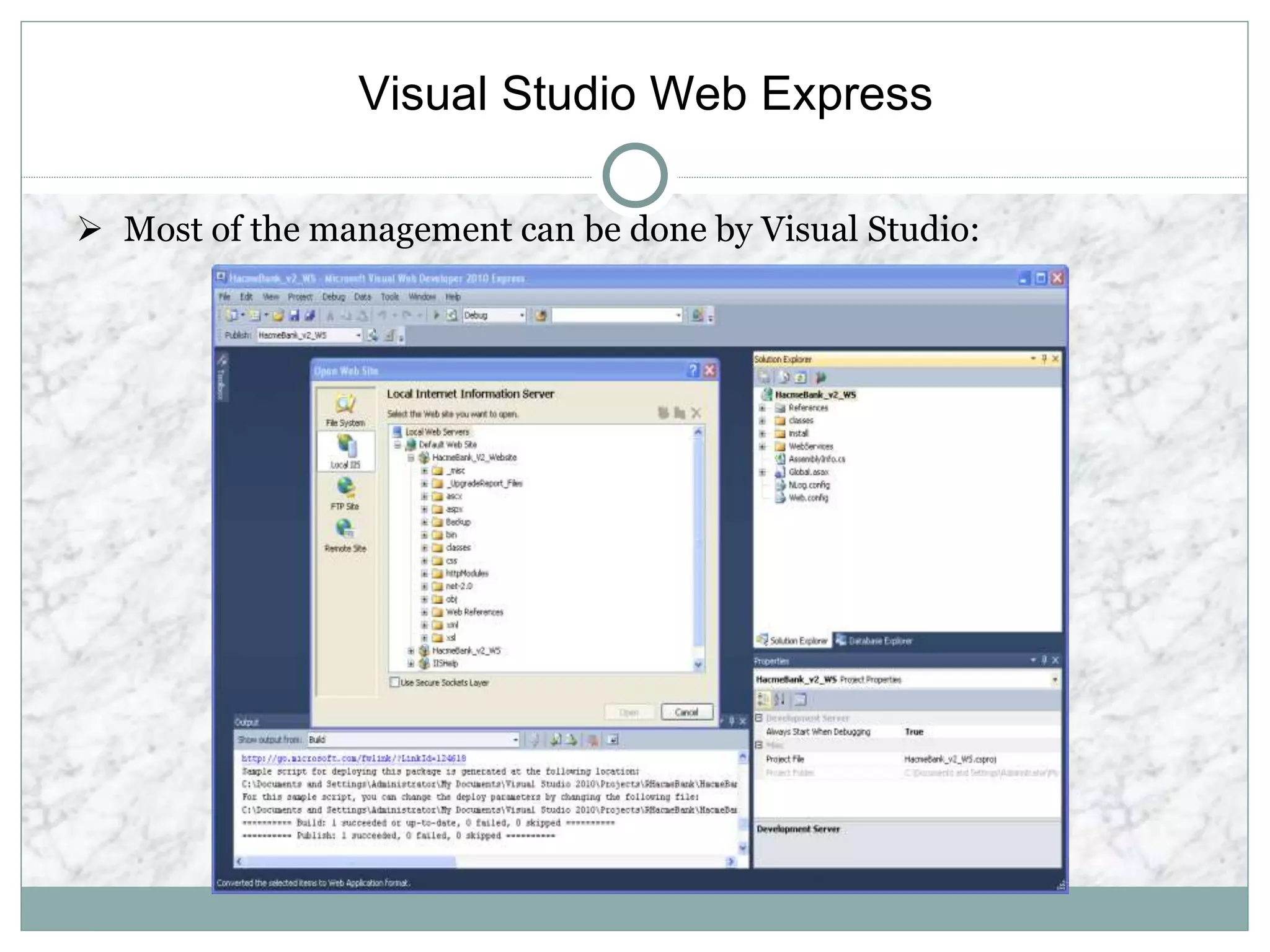
Task: Click the Publish Web icon beside the Publish combo
Action: point(373,335)
